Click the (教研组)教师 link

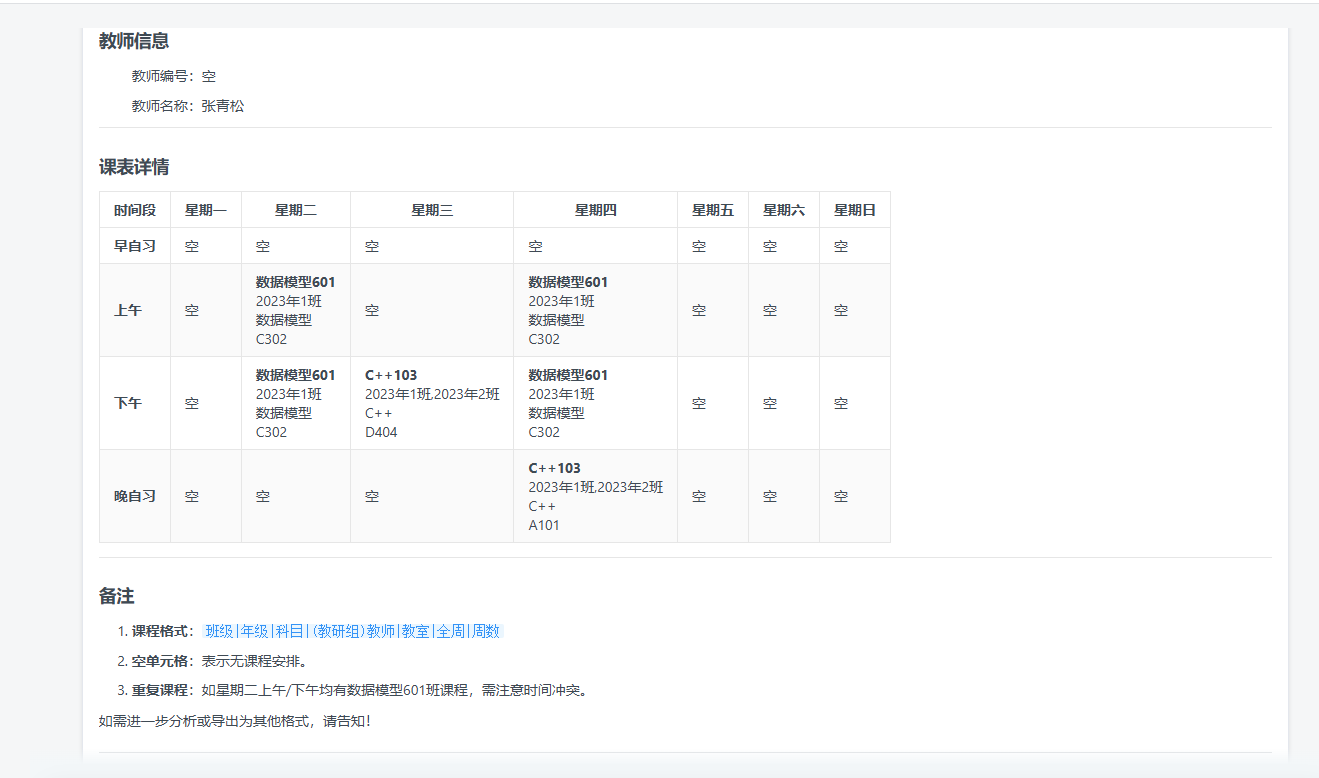(354, 631)
